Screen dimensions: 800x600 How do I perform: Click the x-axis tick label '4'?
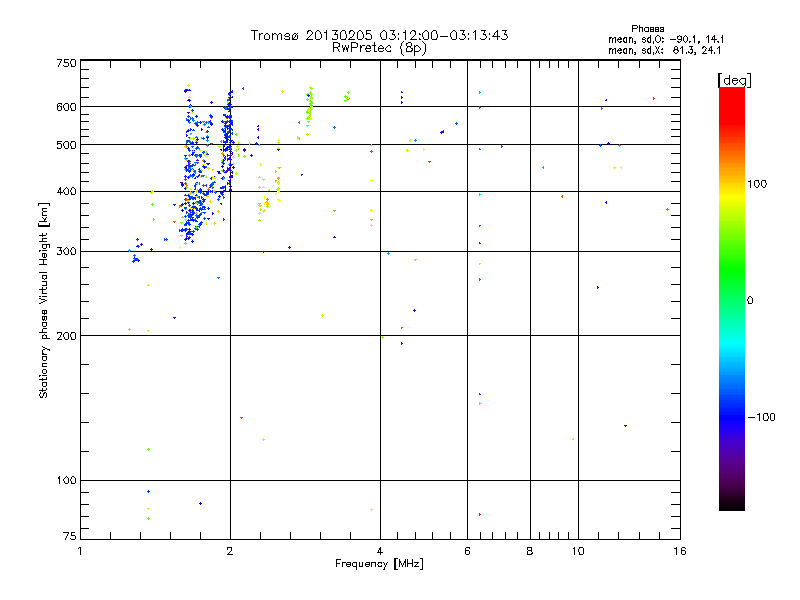[x=380, y=551]
